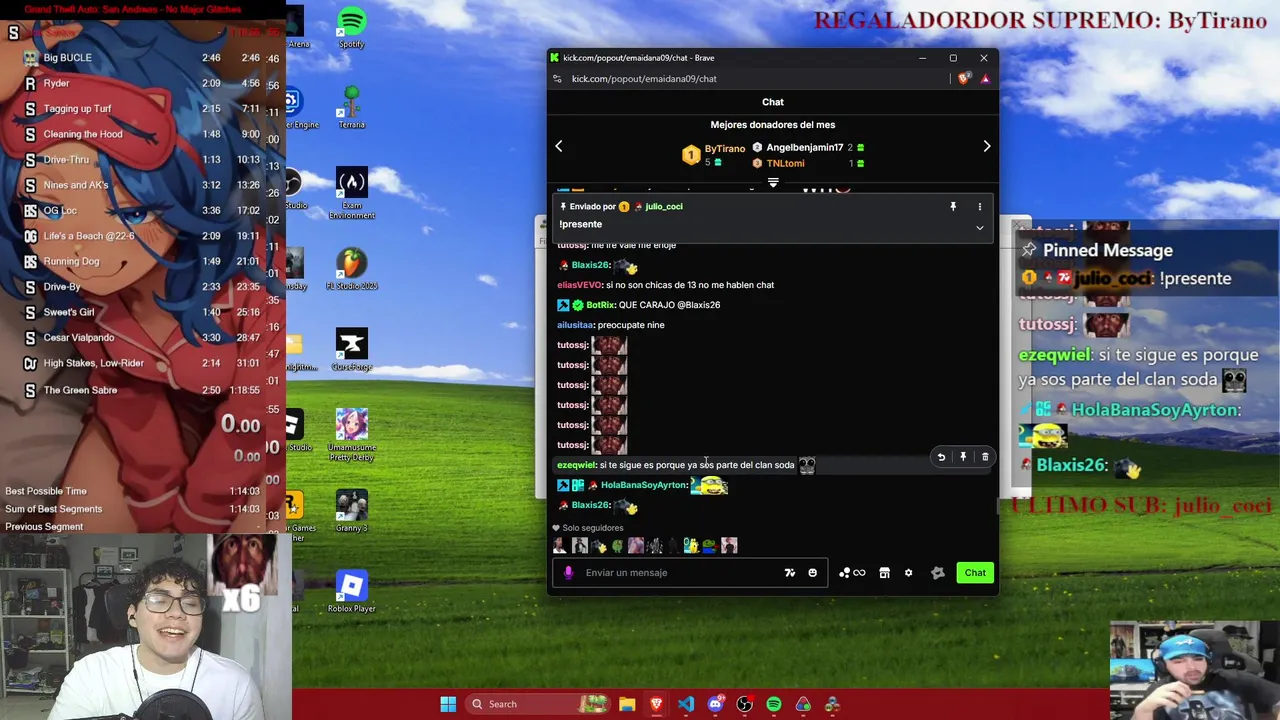Click Sum of Best Segments label
1280x720 pixels.
click(x=53, y=509)
